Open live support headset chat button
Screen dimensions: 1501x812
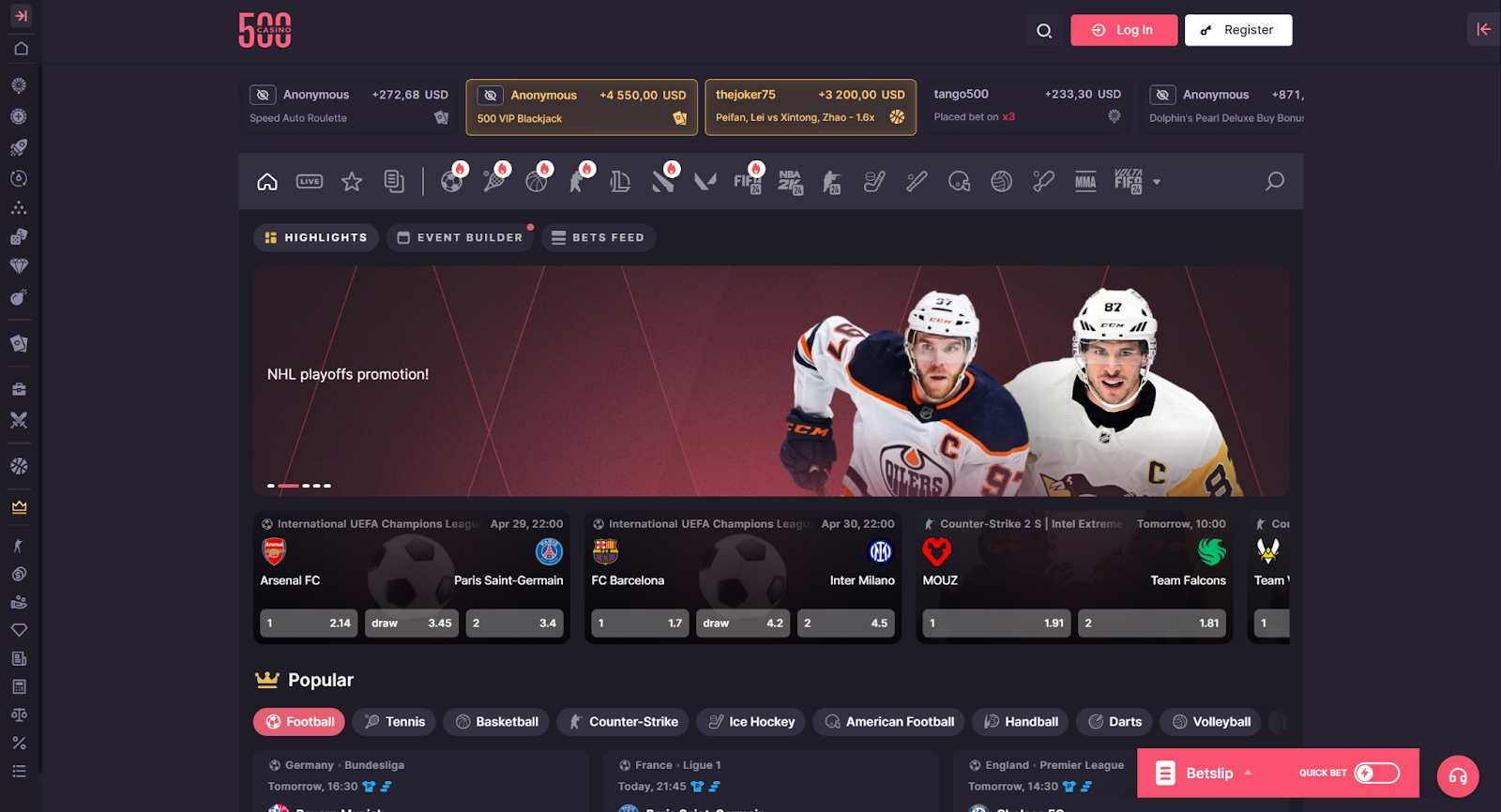click(x=1458, y=776)
